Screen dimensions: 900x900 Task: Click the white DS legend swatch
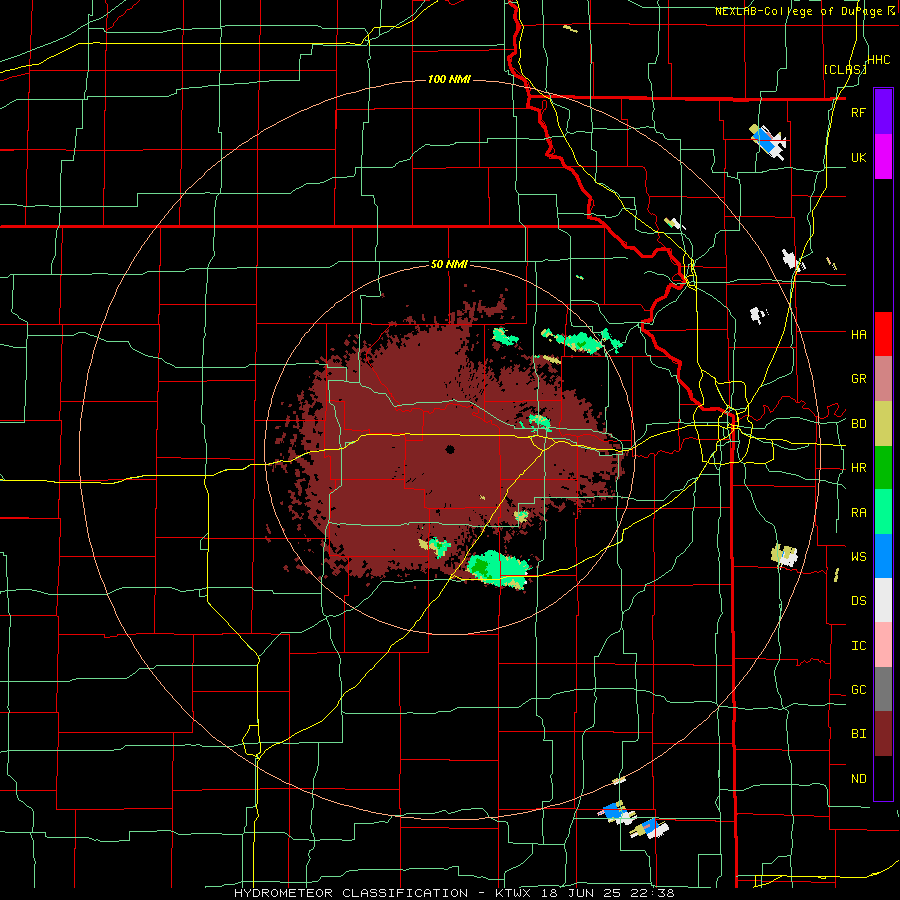point(883,600)
